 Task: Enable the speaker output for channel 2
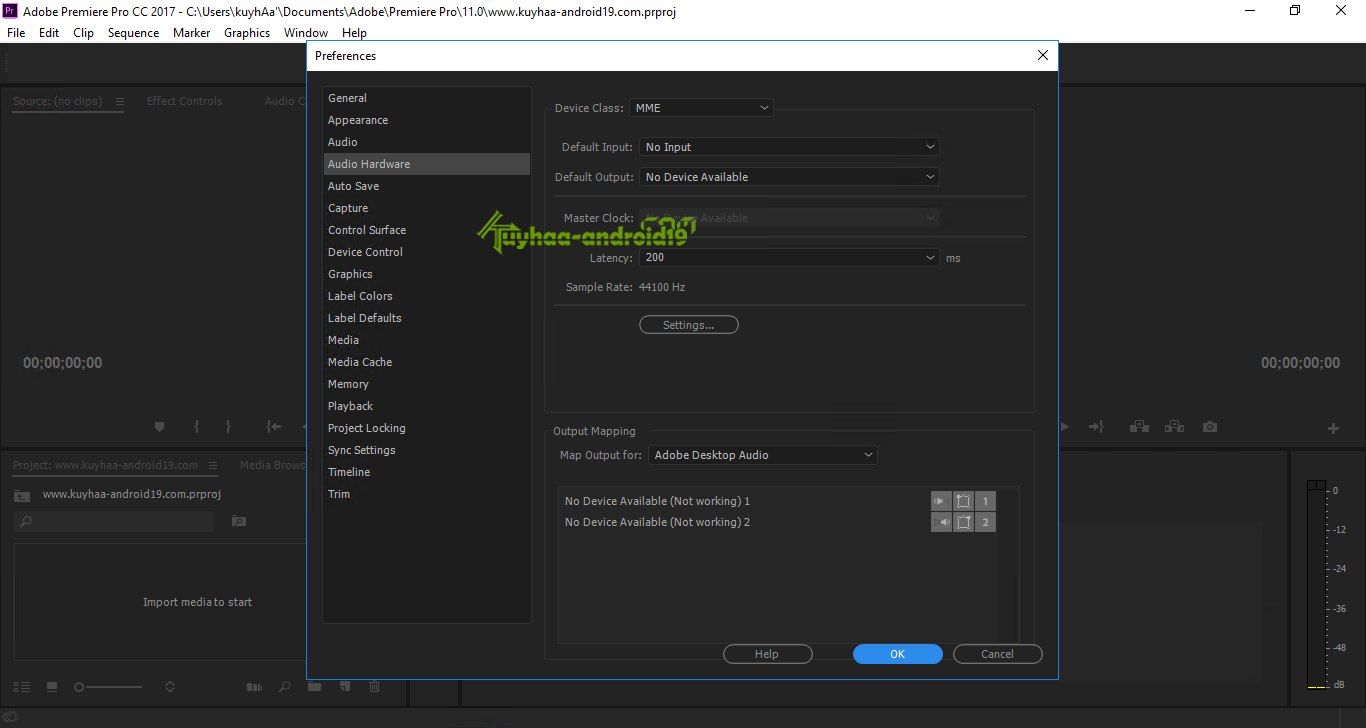941,521
